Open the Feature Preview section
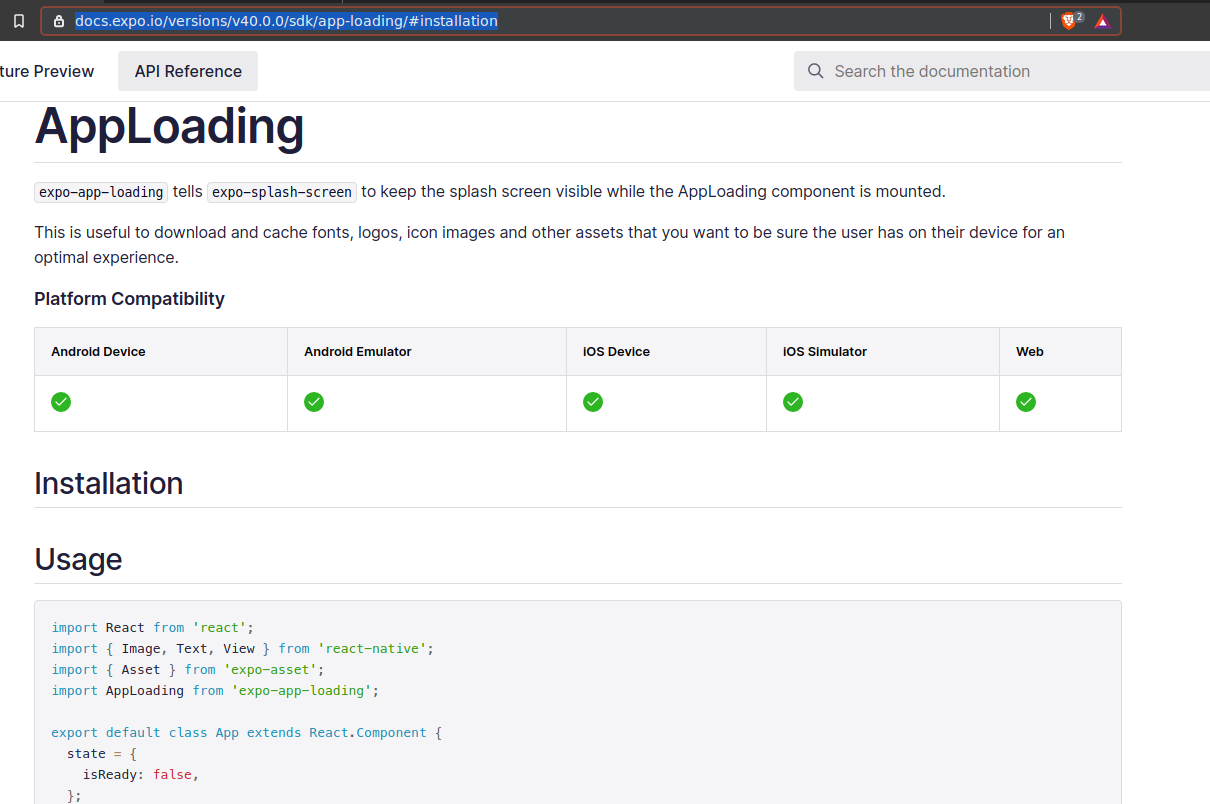 pyautogui.click(x=47, y=71)
